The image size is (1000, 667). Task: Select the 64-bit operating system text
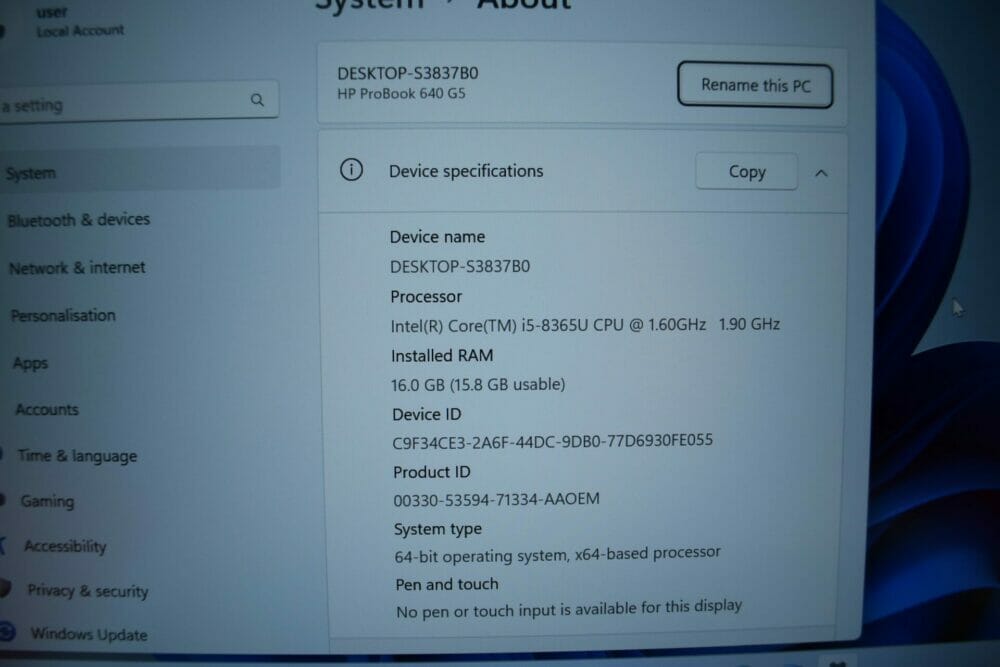pos(557,554)
